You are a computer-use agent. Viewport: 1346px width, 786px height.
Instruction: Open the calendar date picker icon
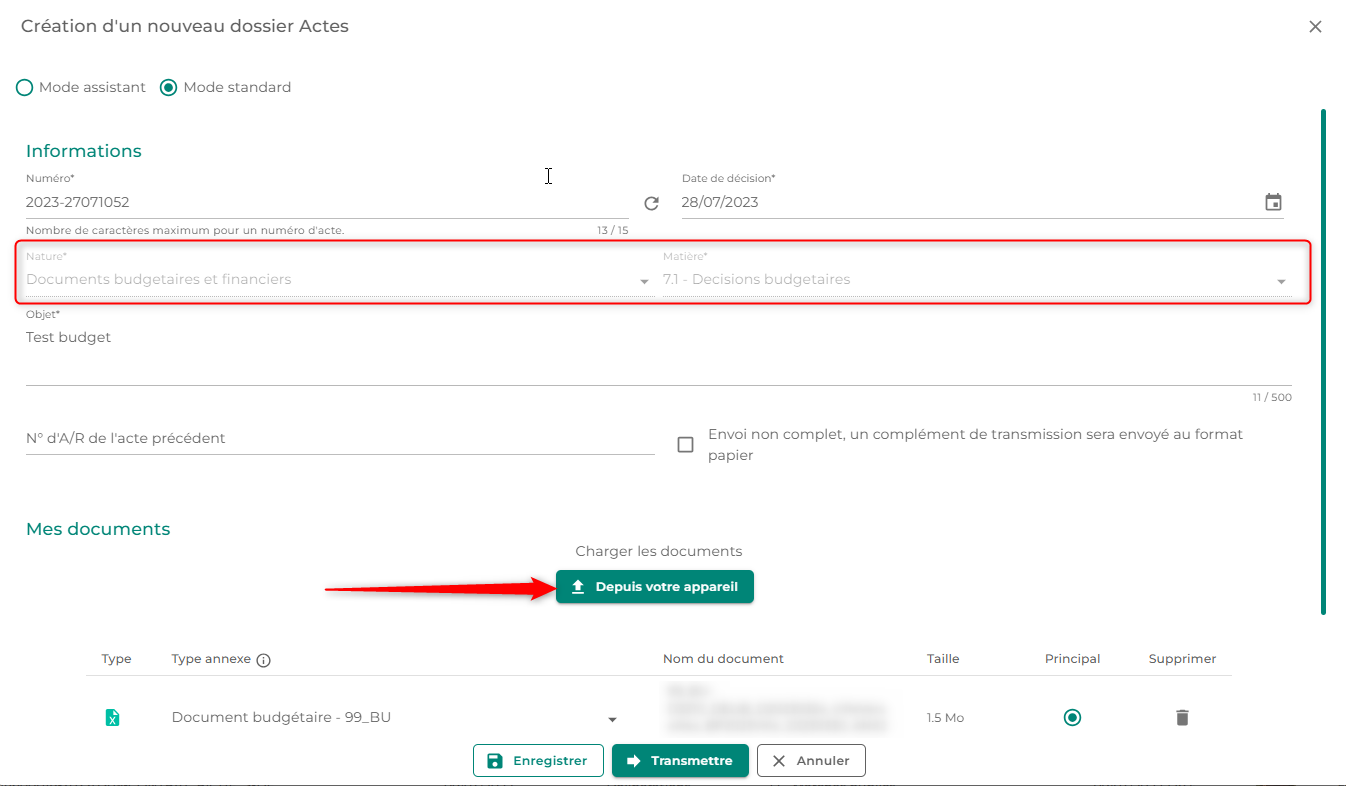click(1273, 203)
